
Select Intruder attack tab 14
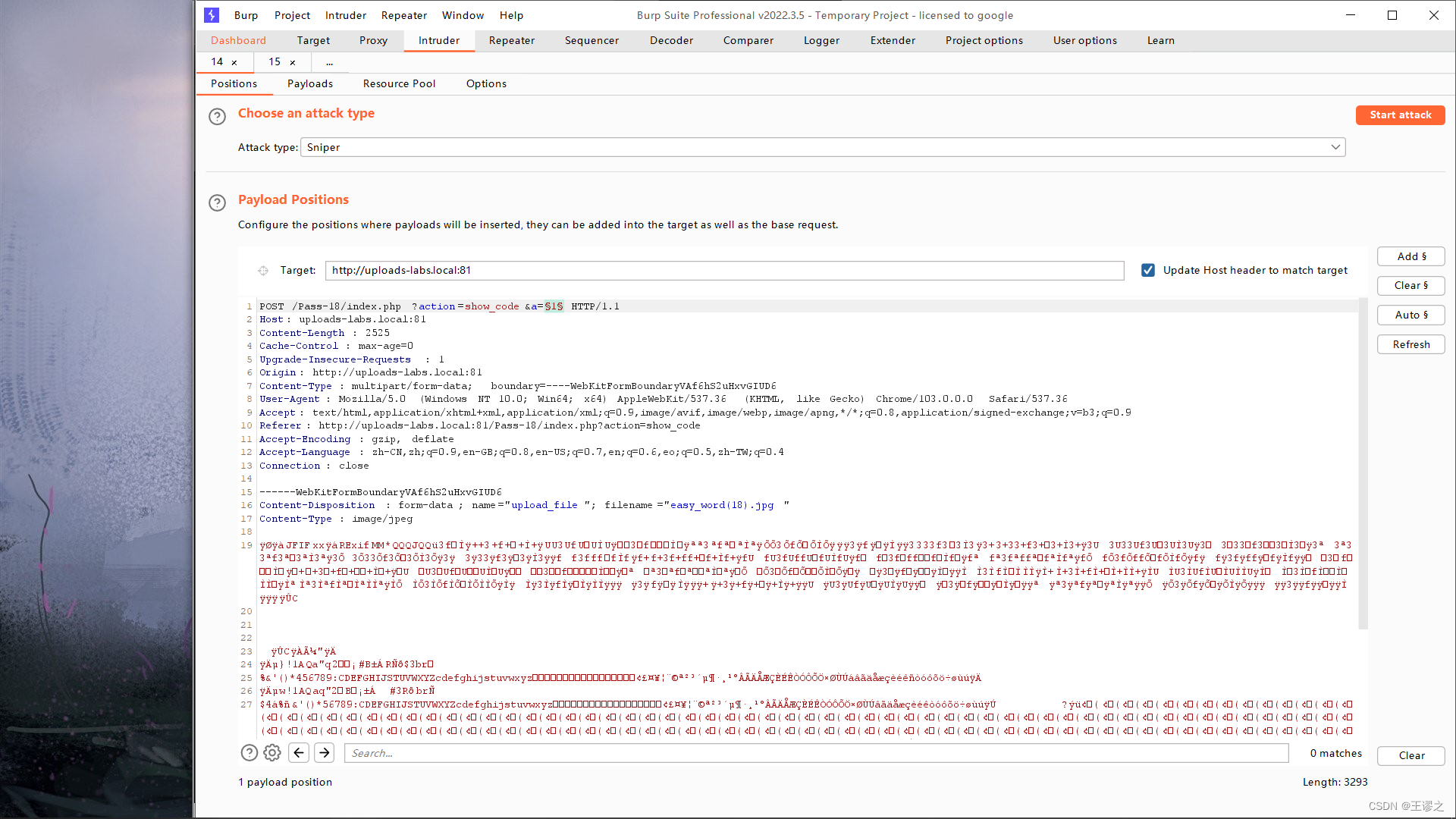click(217, 62)
